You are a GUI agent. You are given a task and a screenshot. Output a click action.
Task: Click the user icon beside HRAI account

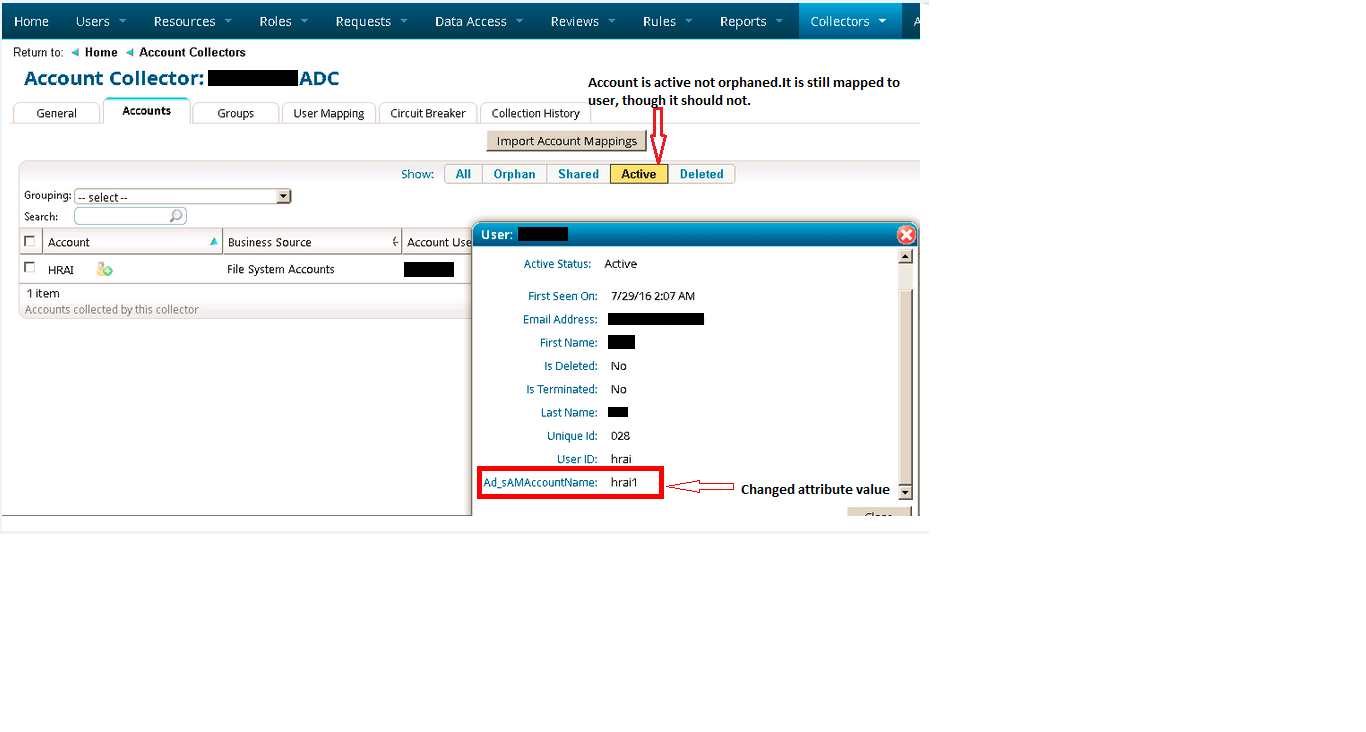[x=104, y=269]
